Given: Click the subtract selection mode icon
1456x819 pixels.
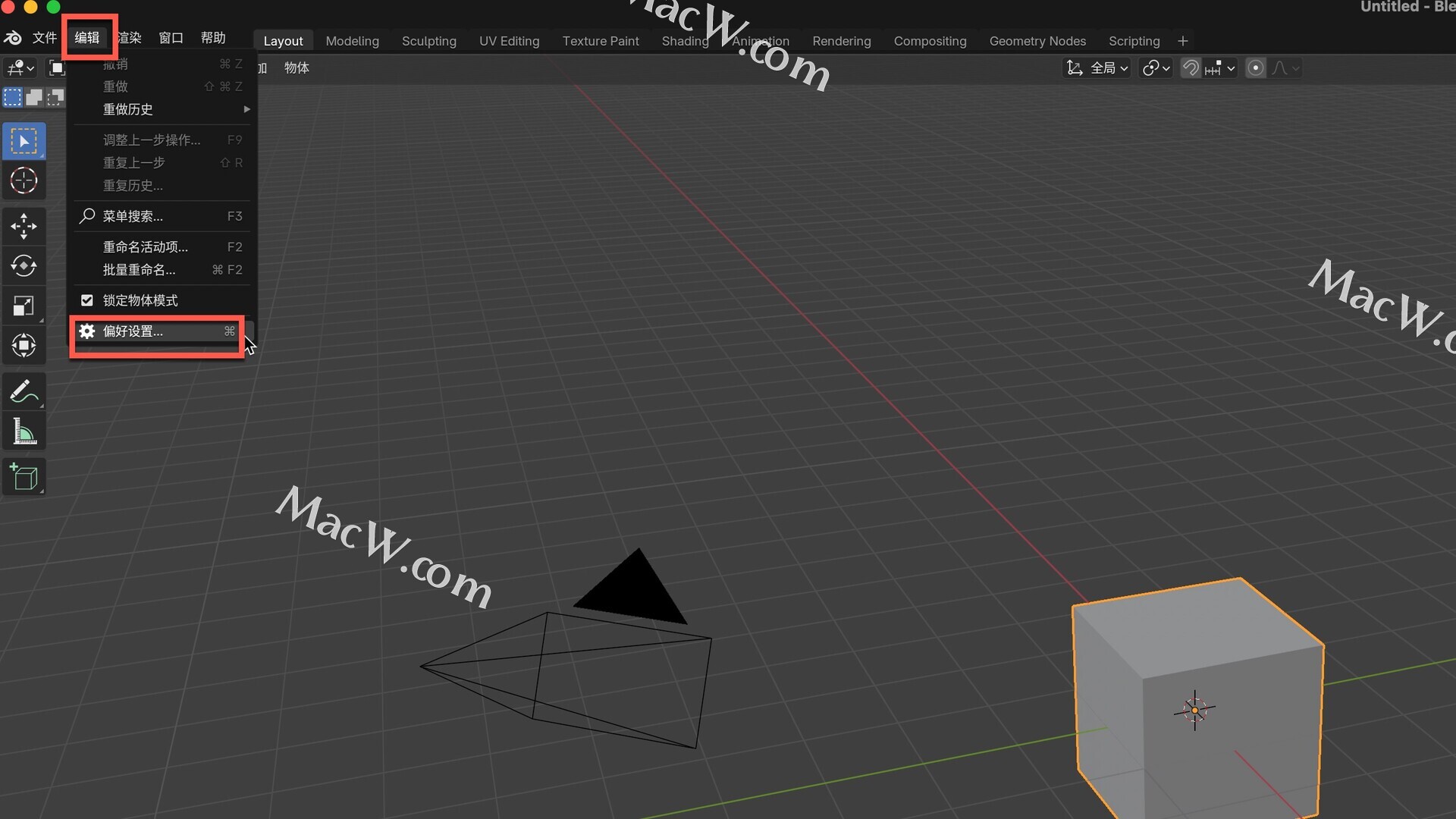Looking at the screenshot, I should pos(55,97).
